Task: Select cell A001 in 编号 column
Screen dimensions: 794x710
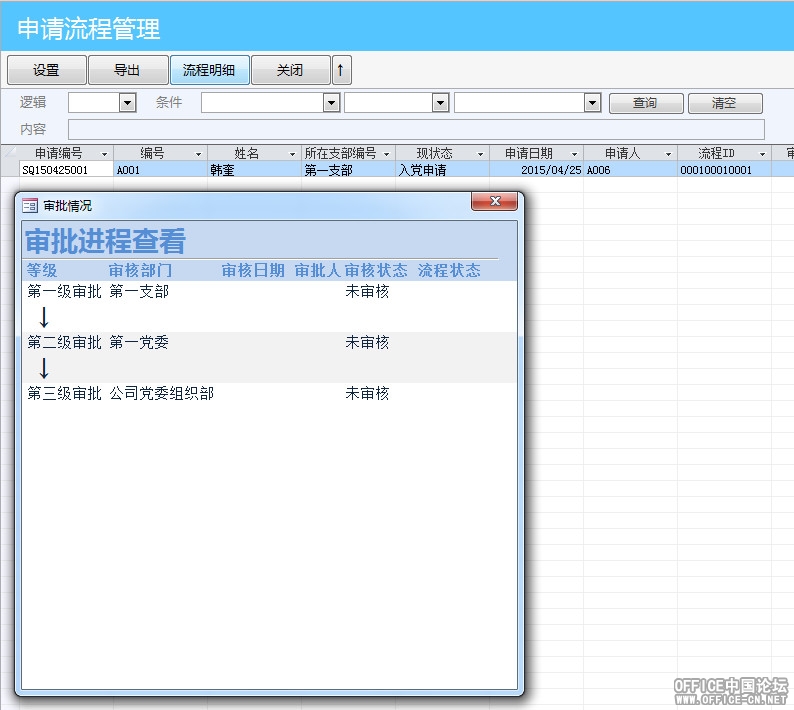Action: click(161, 170)
